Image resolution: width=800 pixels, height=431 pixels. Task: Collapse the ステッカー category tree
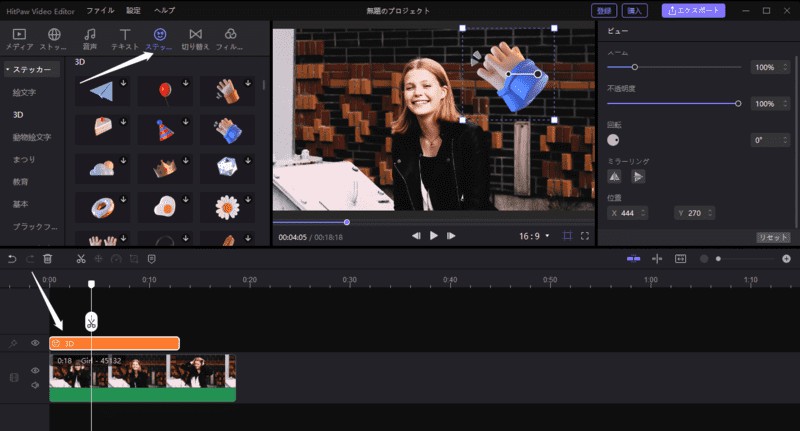(8, 70)
